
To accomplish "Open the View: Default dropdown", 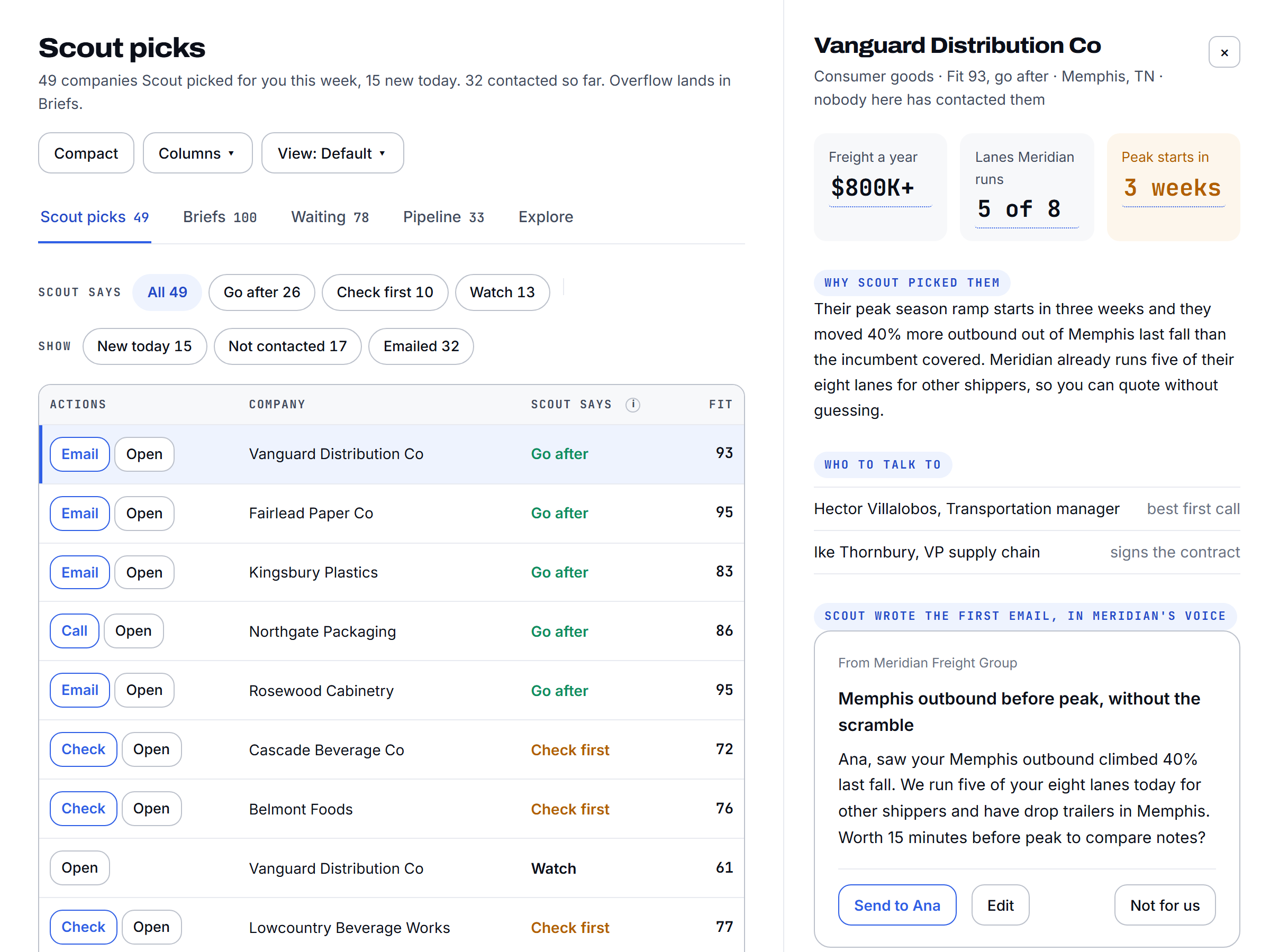I will coord(332,153).
